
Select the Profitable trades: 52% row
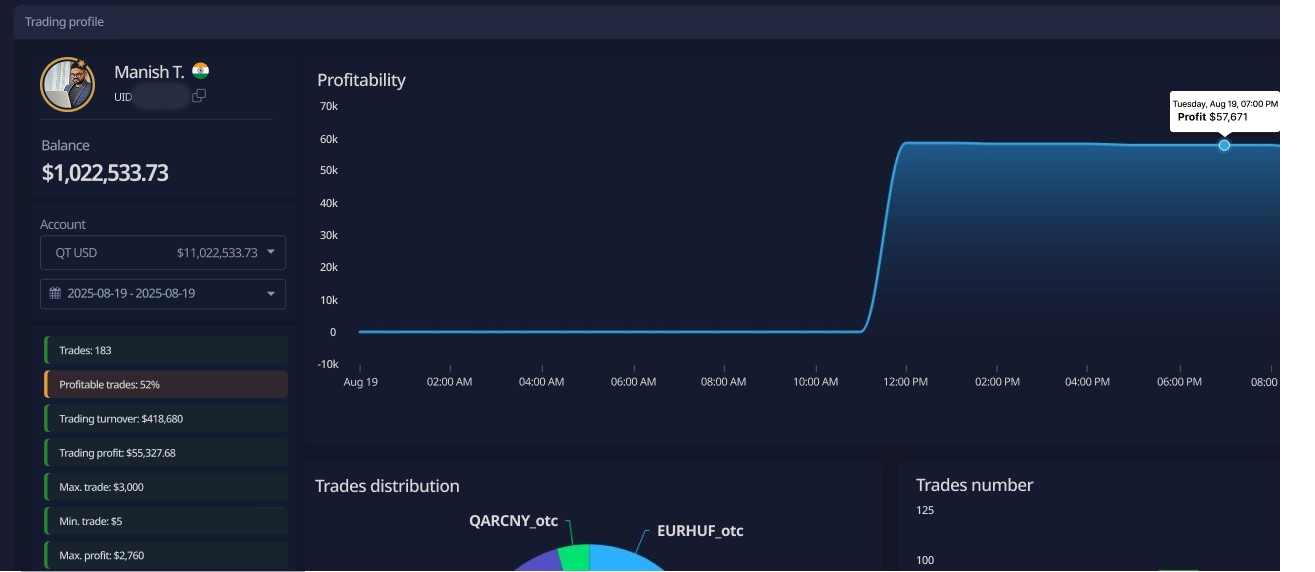tap(166, 384)
